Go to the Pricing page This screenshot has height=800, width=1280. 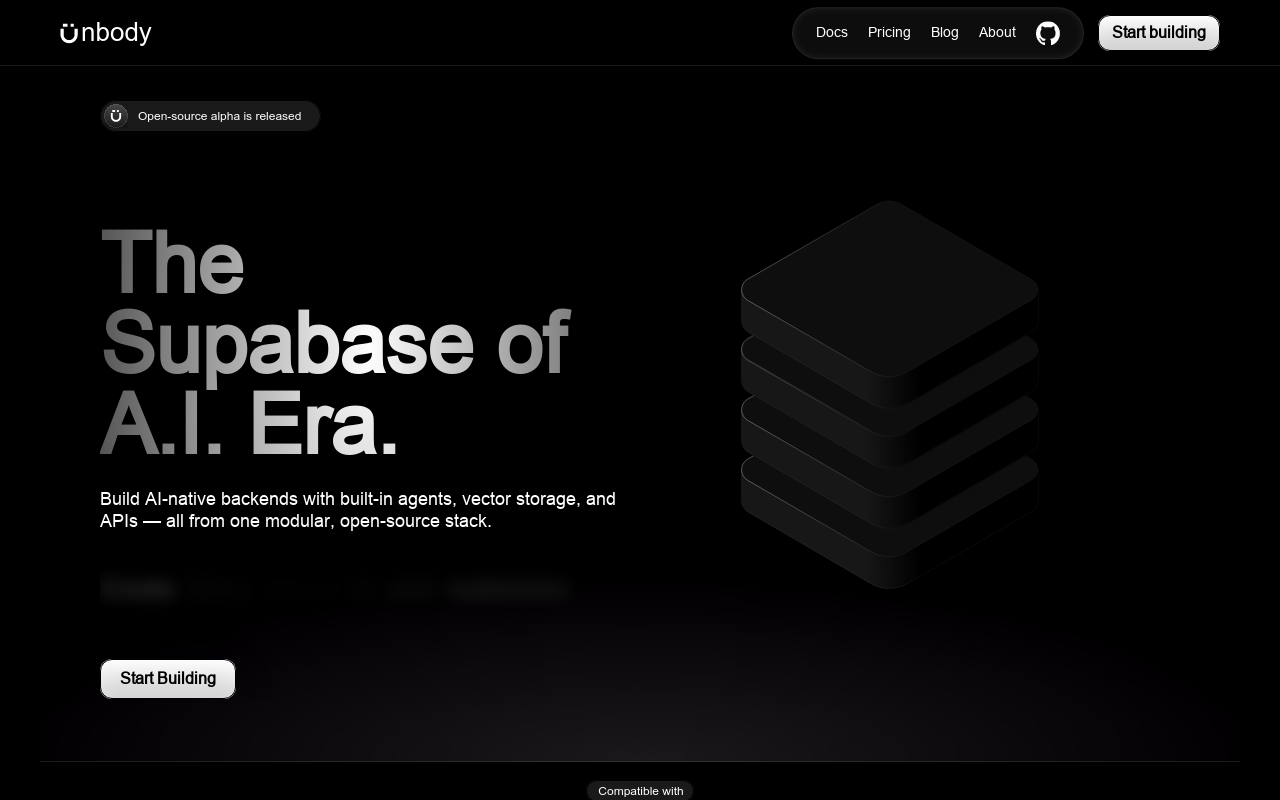[889, 32]
